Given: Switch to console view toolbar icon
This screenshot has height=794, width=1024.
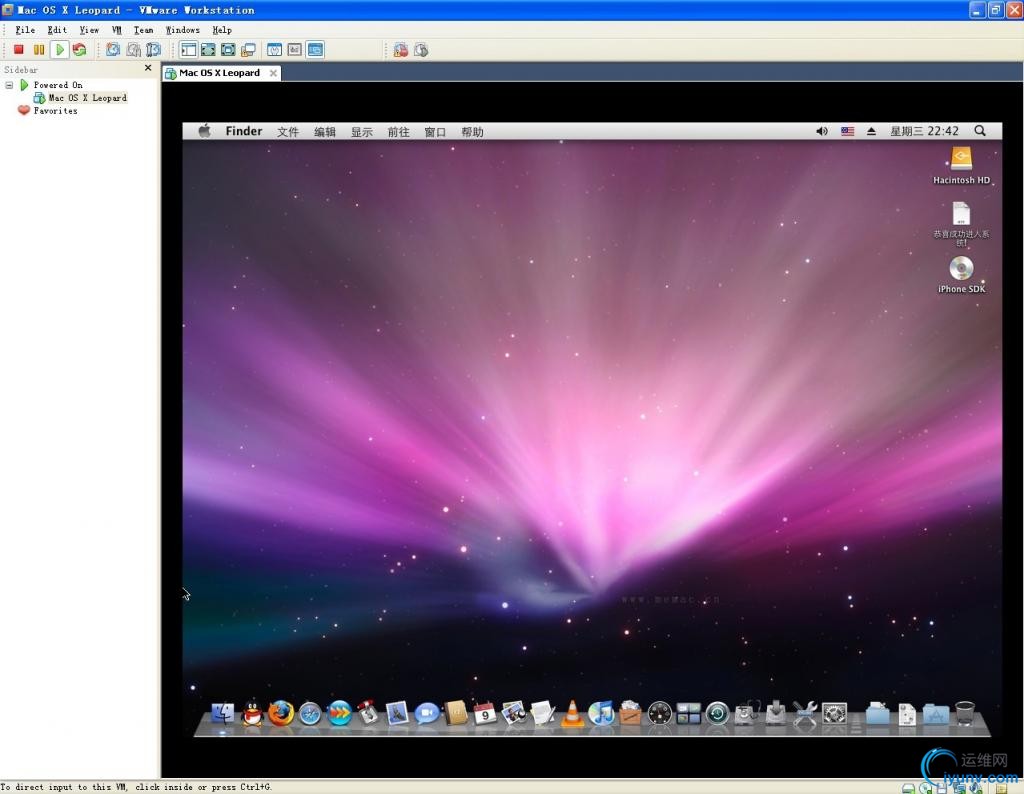Looking at the screenshot, I should (x=315, y=50).
